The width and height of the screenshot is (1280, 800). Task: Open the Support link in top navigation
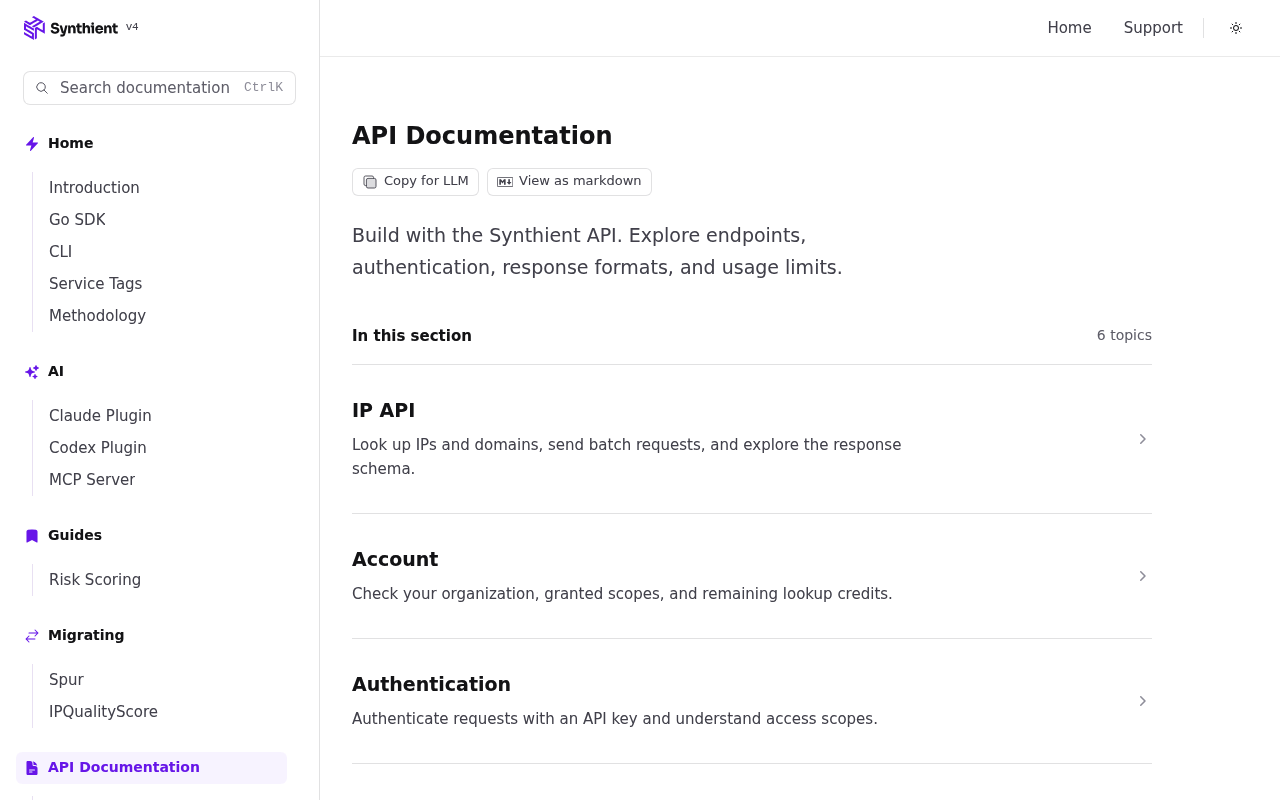click(1153, 28)
